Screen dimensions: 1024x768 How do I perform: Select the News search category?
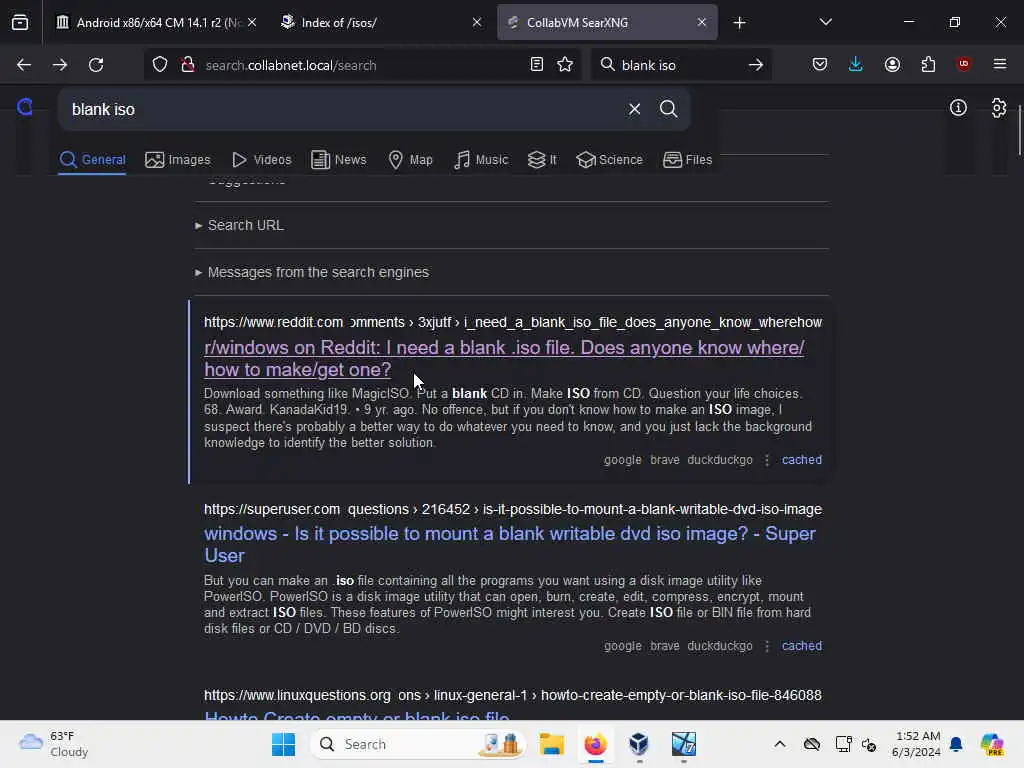pyautogui.click(x=339, y=159)
